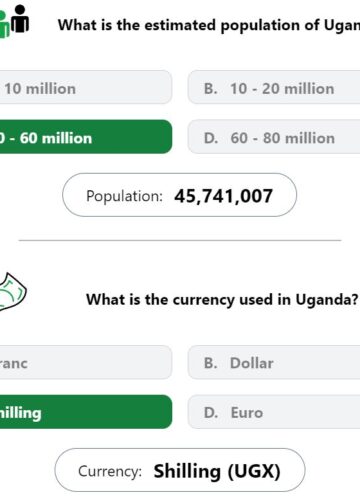Image resolution: width=360 pixels, height=504 pixels.
Task: Choose answer D. 60 - 80 million
Action: pyautogui.click(x=274, y=137)
